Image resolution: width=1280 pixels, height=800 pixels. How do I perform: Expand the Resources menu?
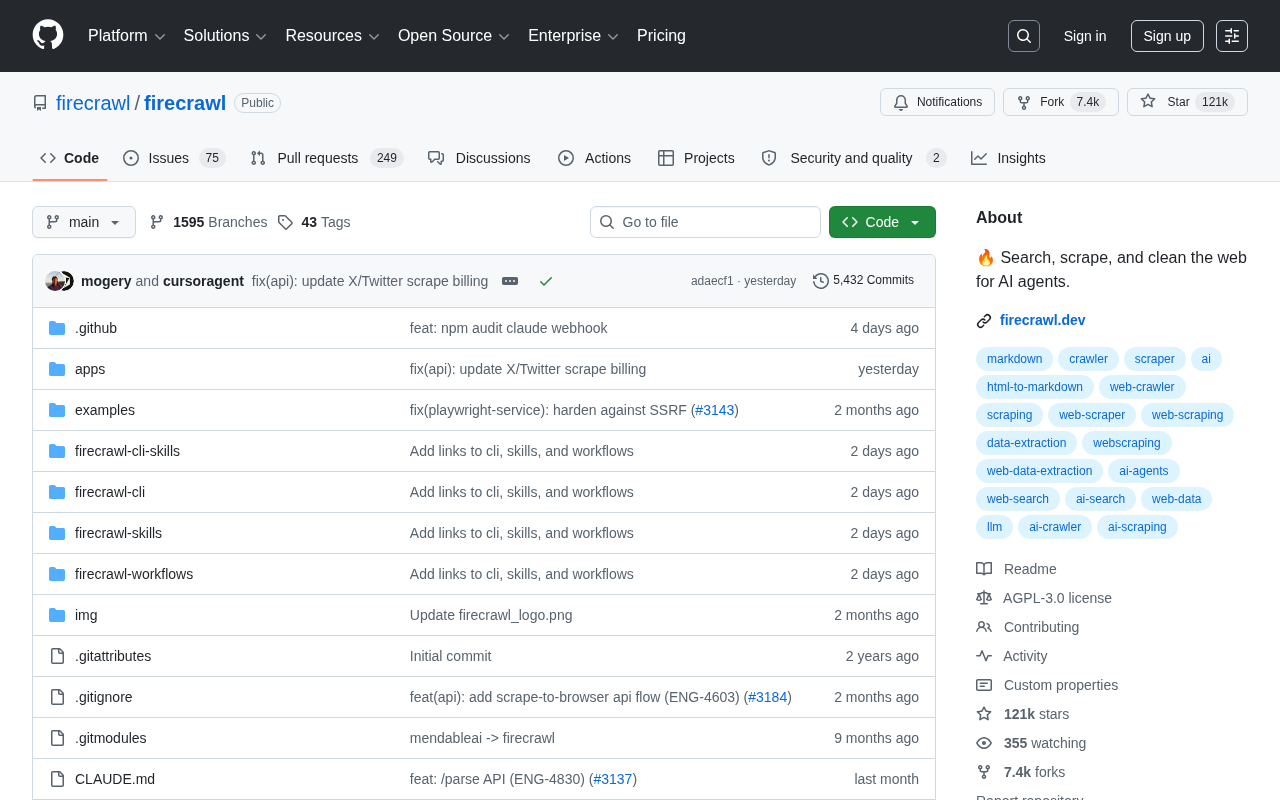333,36
